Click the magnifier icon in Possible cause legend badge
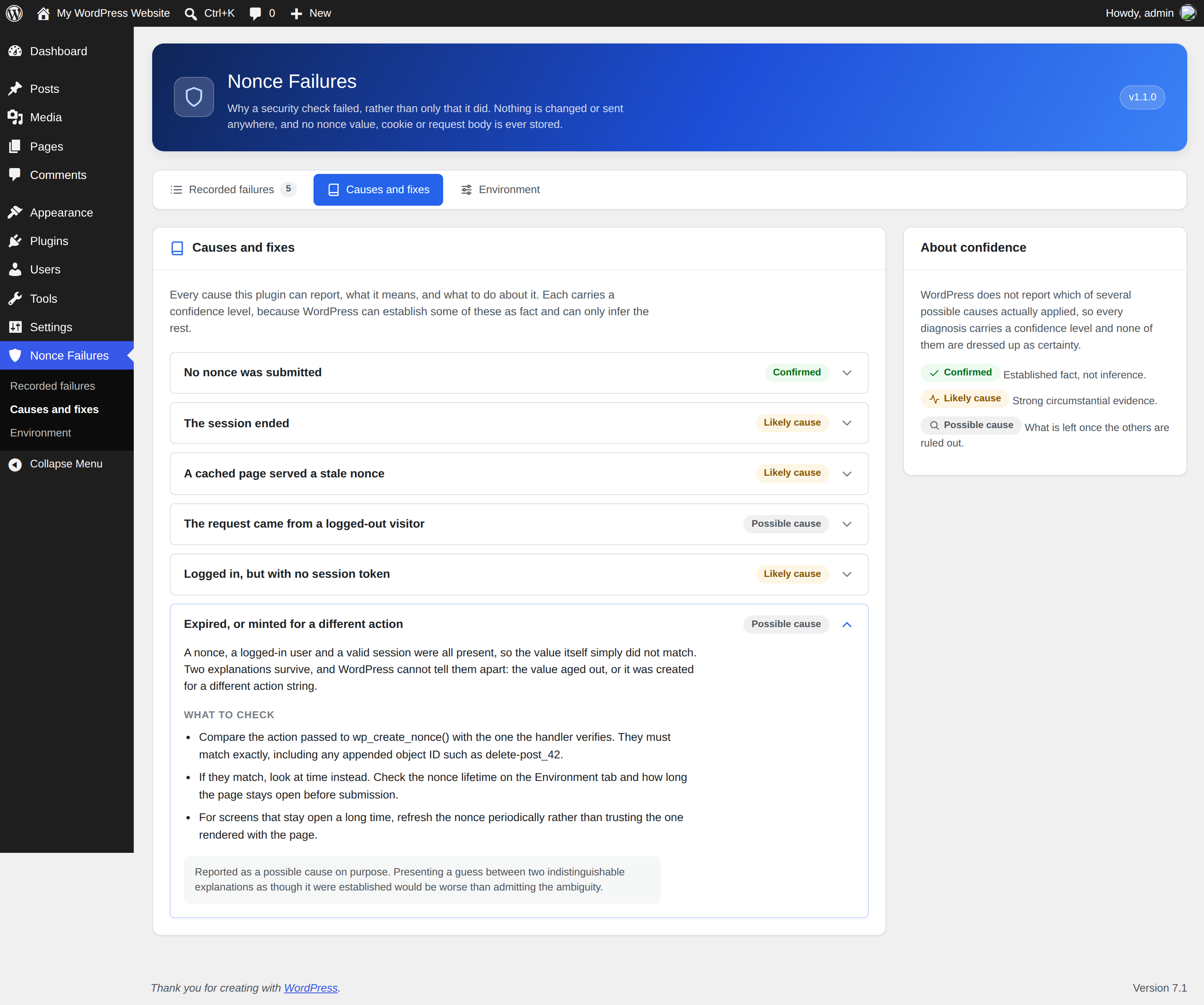Image resolution: width=1204 pixels, height=1005 pixels. click(934, 426)
